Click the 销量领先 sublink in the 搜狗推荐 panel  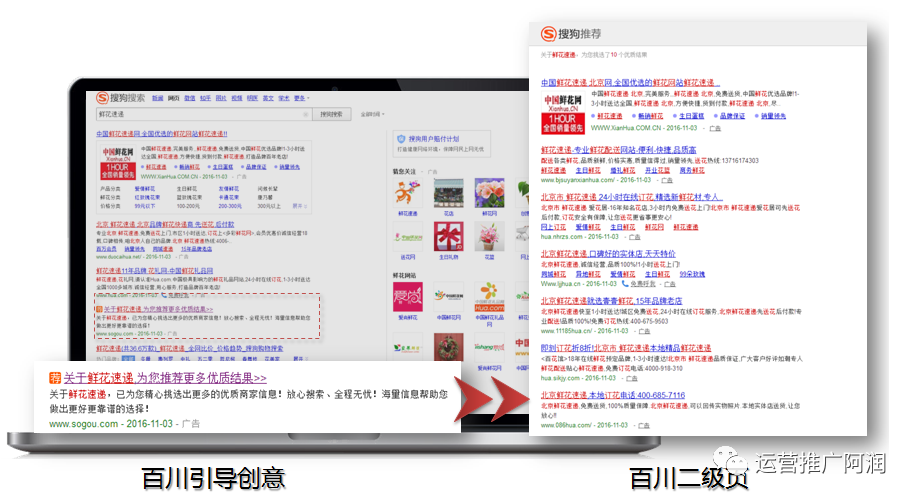click(x=773, y=116)
